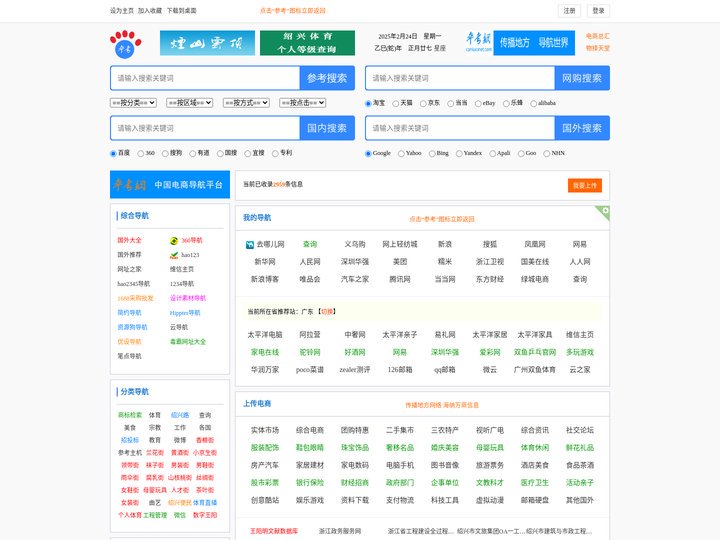The image size is (720, 540).
Task: Open the 按点击 dropdown
Action: [303, 103]
